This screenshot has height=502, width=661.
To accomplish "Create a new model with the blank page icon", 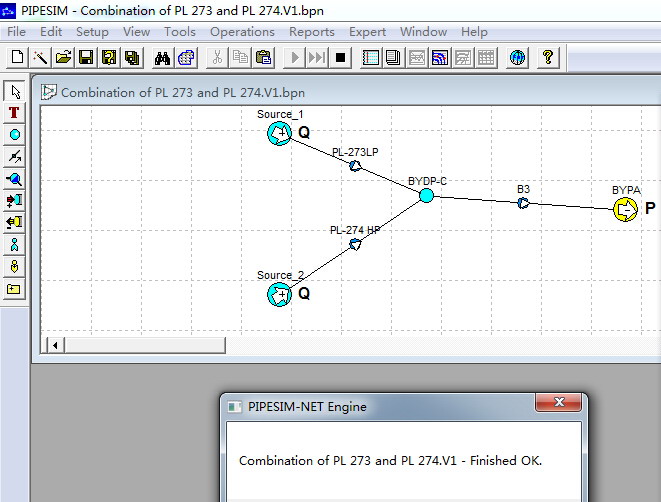I will pyautogui.click(x=17, y=57).
